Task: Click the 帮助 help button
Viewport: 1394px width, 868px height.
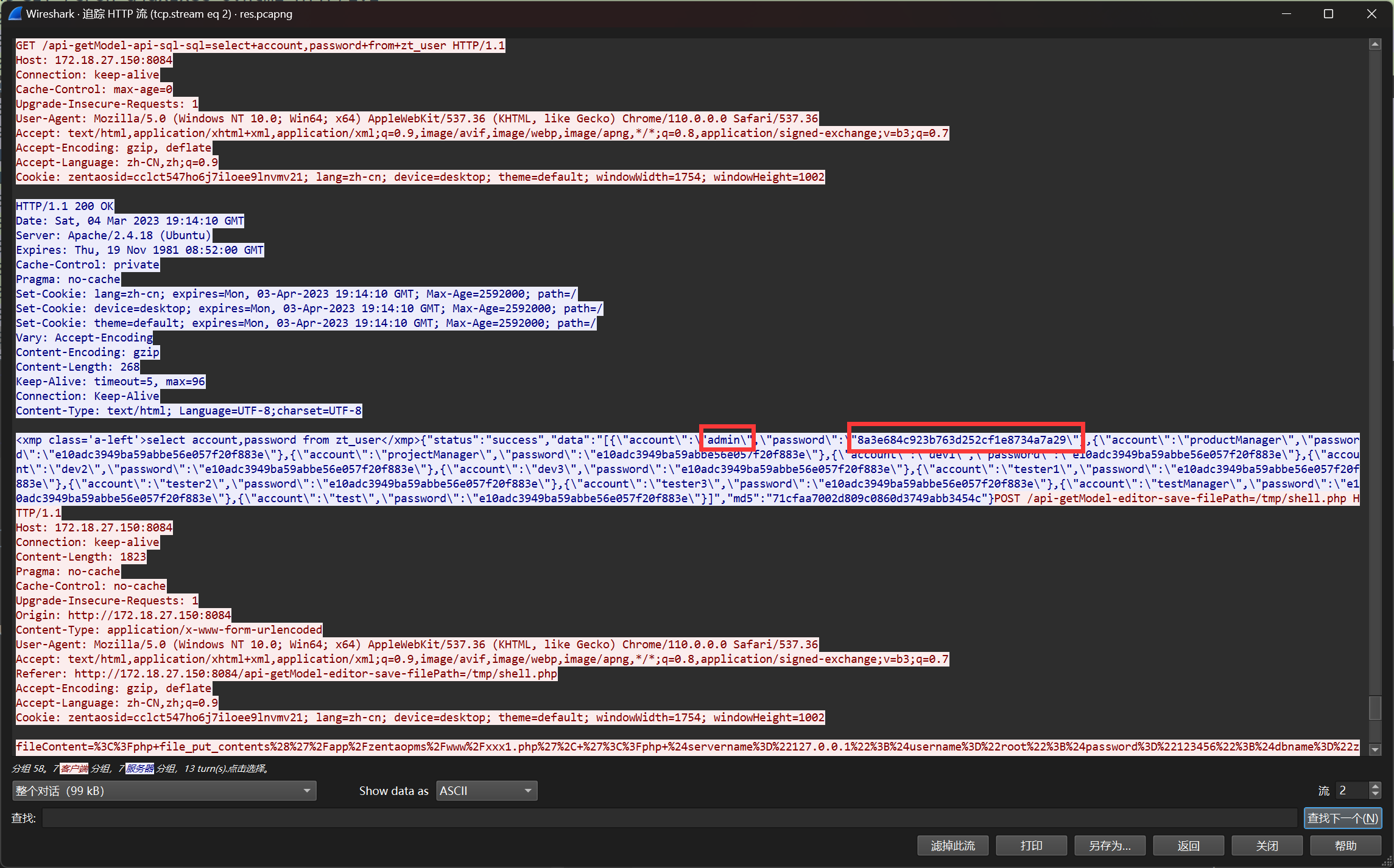Action: tap(1345, 845)
